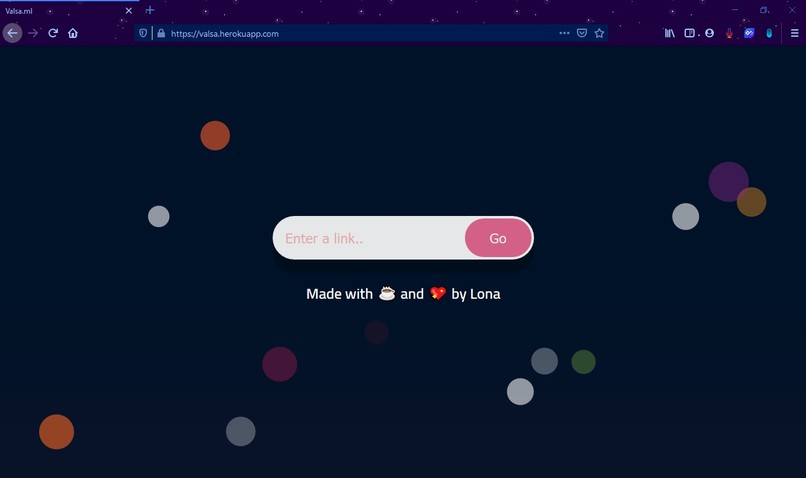Go back with the browser back arrow
Screen dimensions: 806x478
point(12,33)
